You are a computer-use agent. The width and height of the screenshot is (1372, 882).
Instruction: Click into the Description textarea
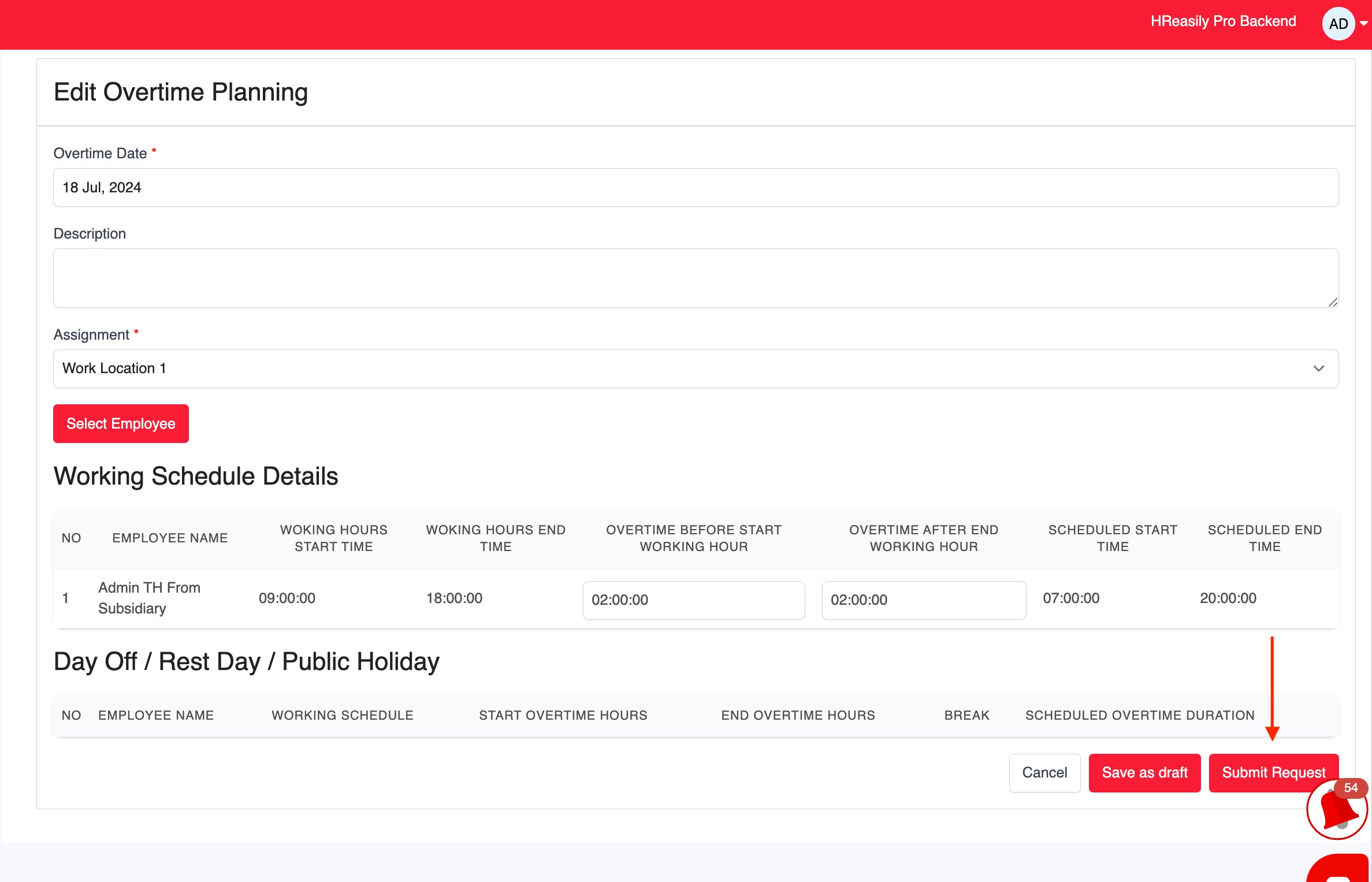(x=695, y=278)
